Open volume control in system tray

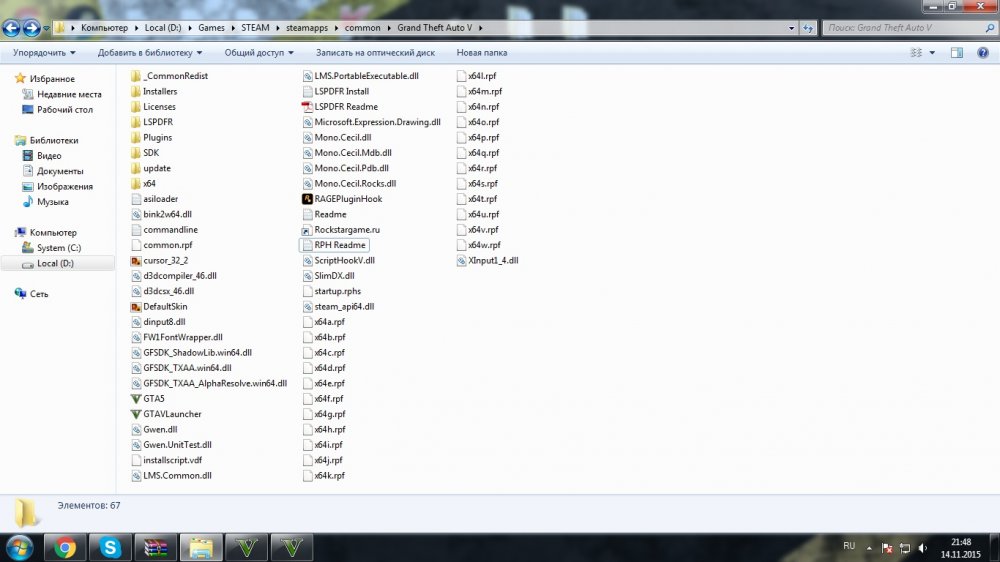pyautogui.click(x=922, y=548)
